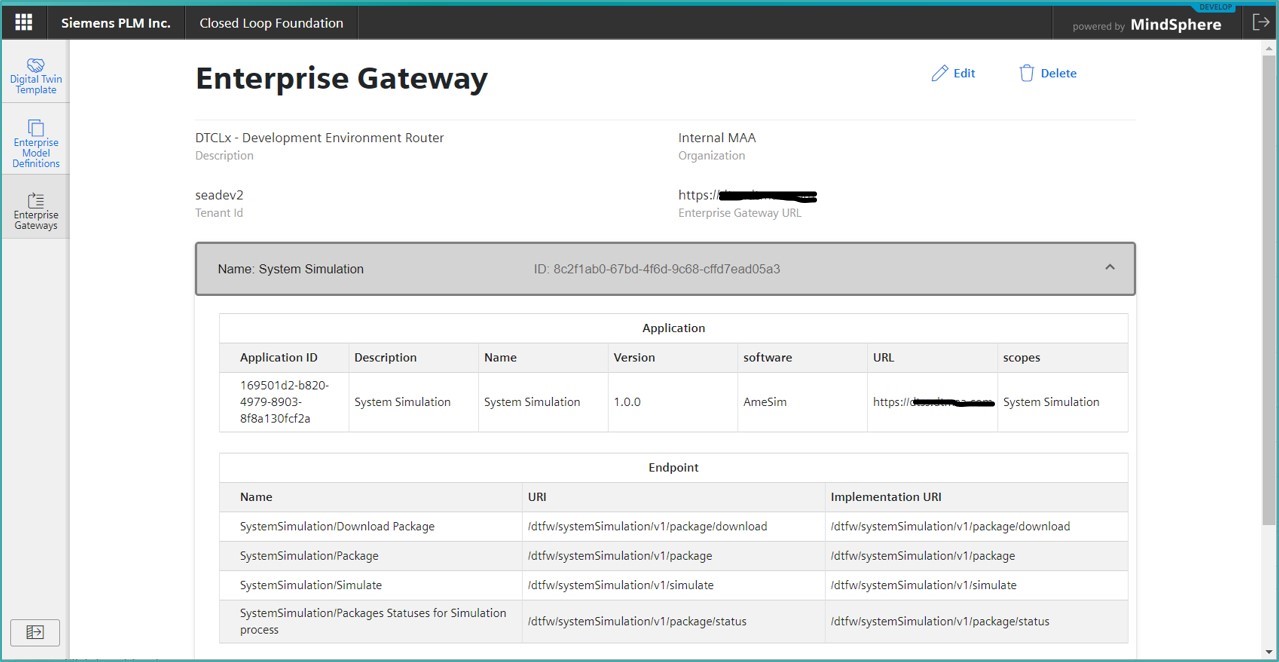Toggle sidebar collapse button at bottom left
The height and width of the screenshot is (662, 1279).
point(35,632)
